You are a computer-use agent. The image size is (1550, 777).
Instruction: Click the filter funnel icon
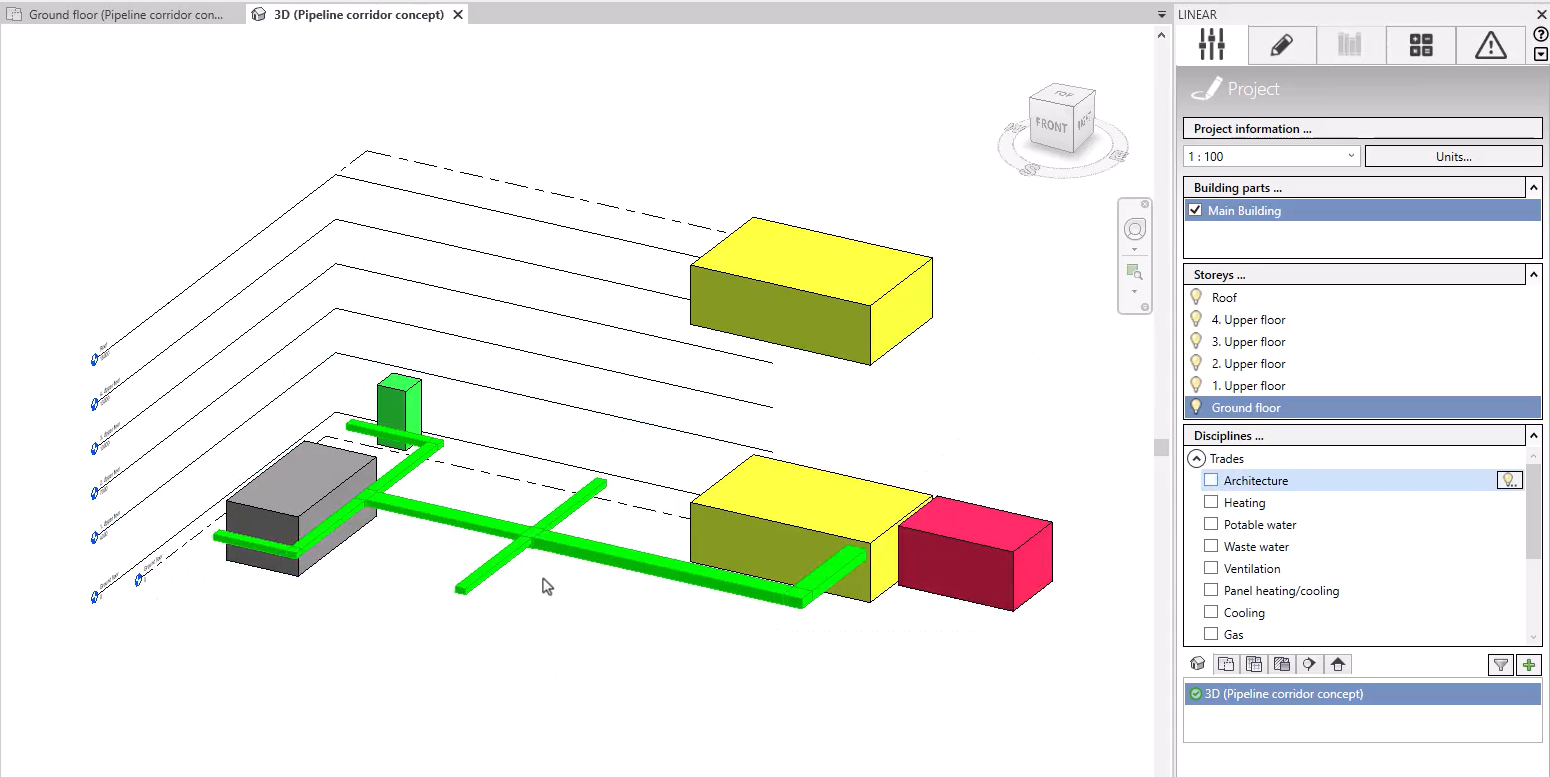coord(1500,665)
